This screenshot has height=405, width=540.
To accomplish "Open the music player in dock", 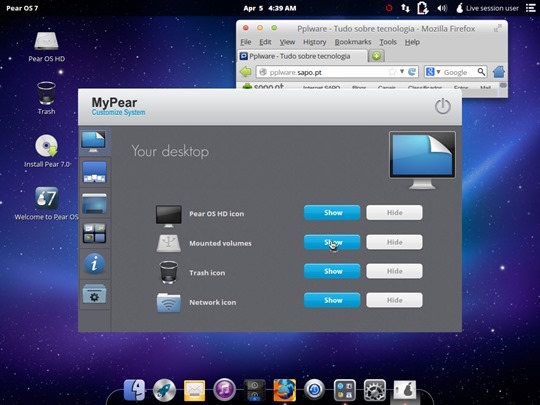I will click(x=225, y=390).
